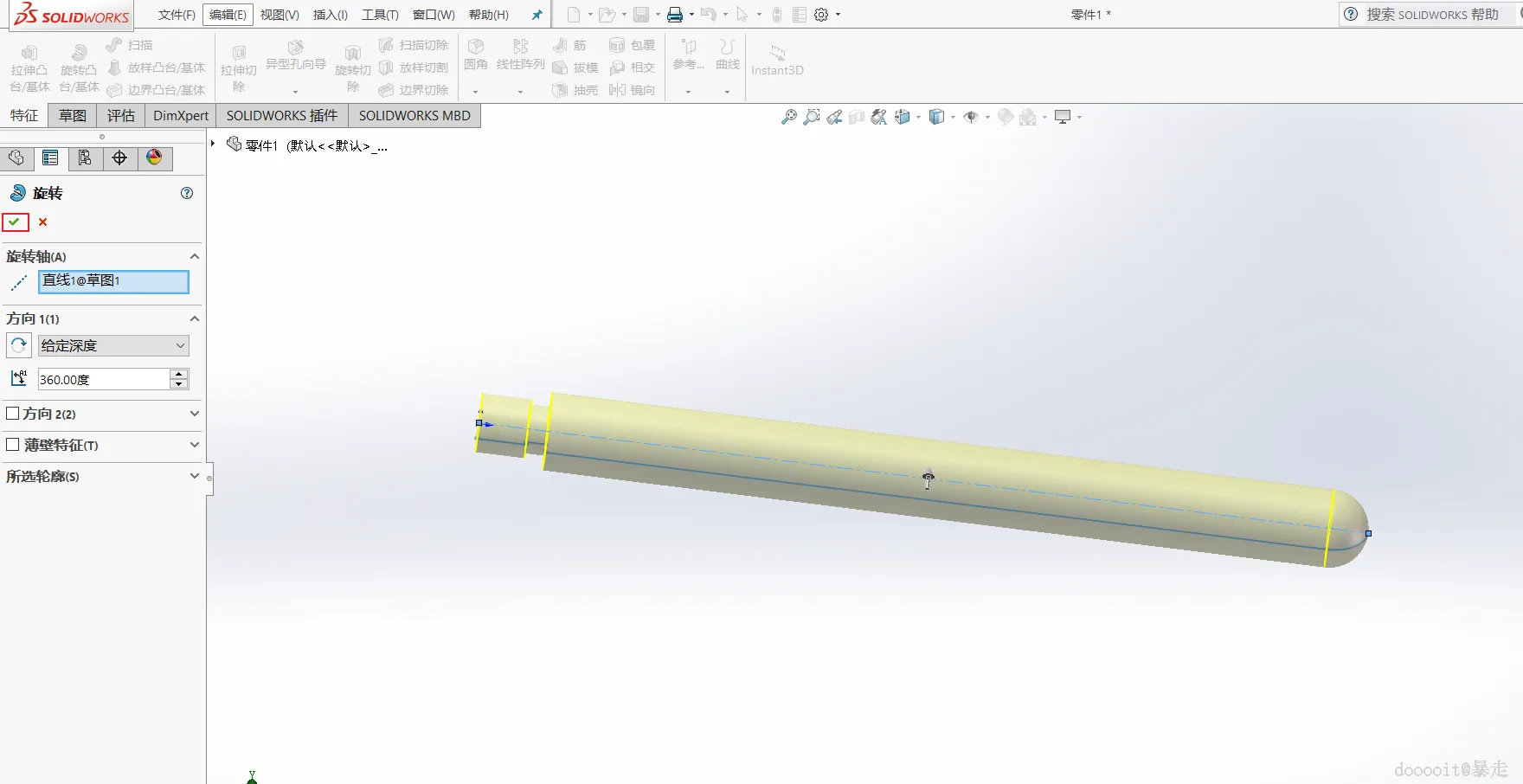Viewport: 1523px width, 784px height.
Task: Click the Hide/Show Items eye icon
Action: click(971, 117)
